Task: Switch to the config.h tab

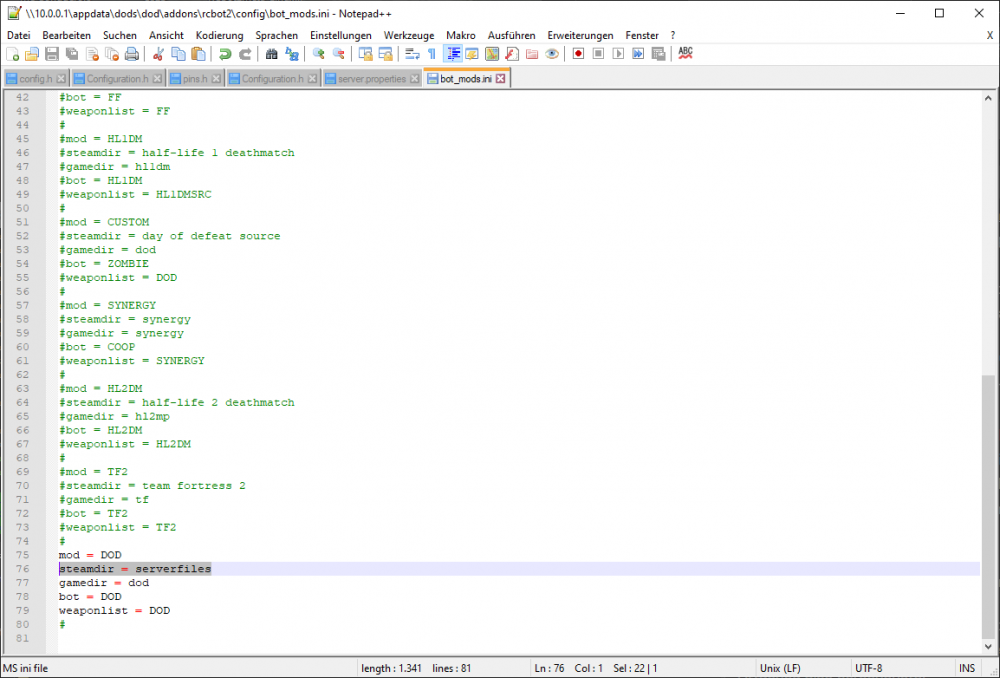Action: coord(36,78)
